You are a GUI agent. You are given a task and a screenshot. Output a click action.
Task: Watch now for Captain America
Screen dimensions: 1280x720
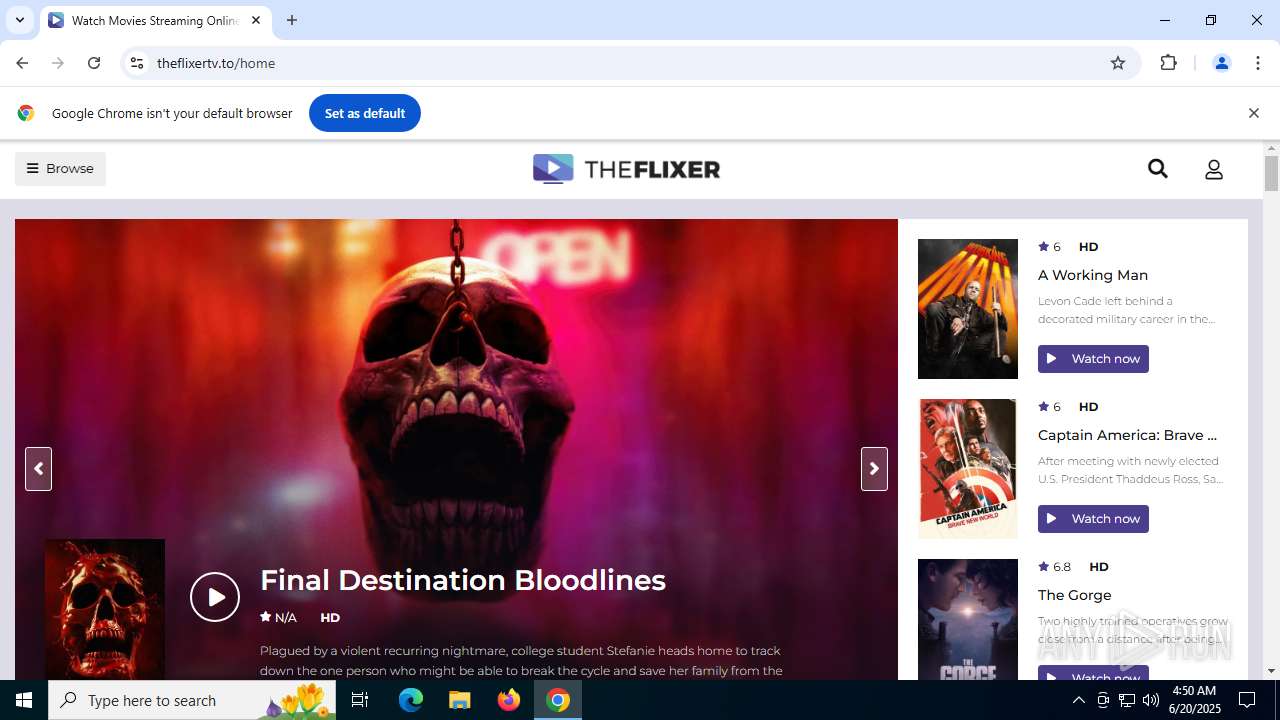1093,519
